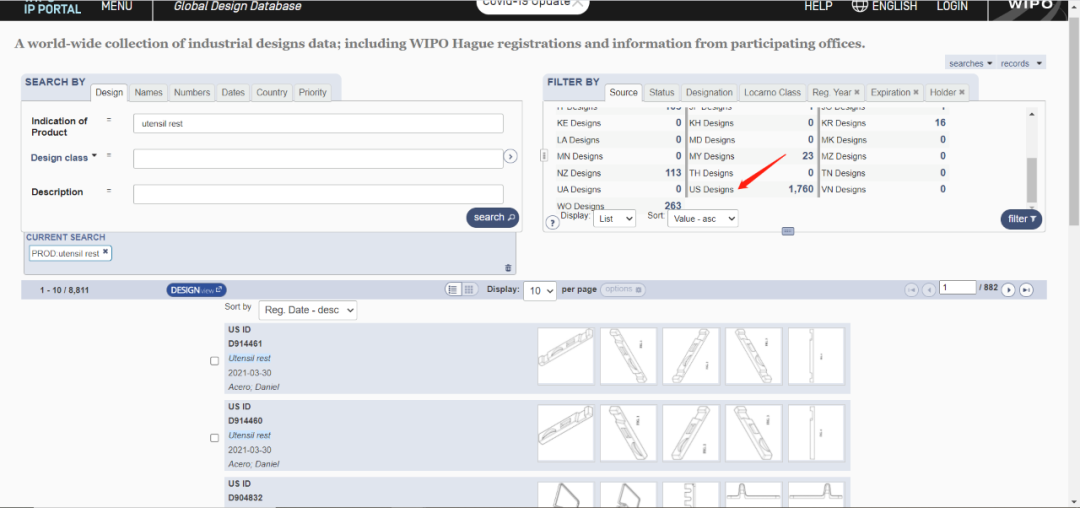Open the Designation filter tab
This screenshot has height=508, width=1080.
[709, 92]
